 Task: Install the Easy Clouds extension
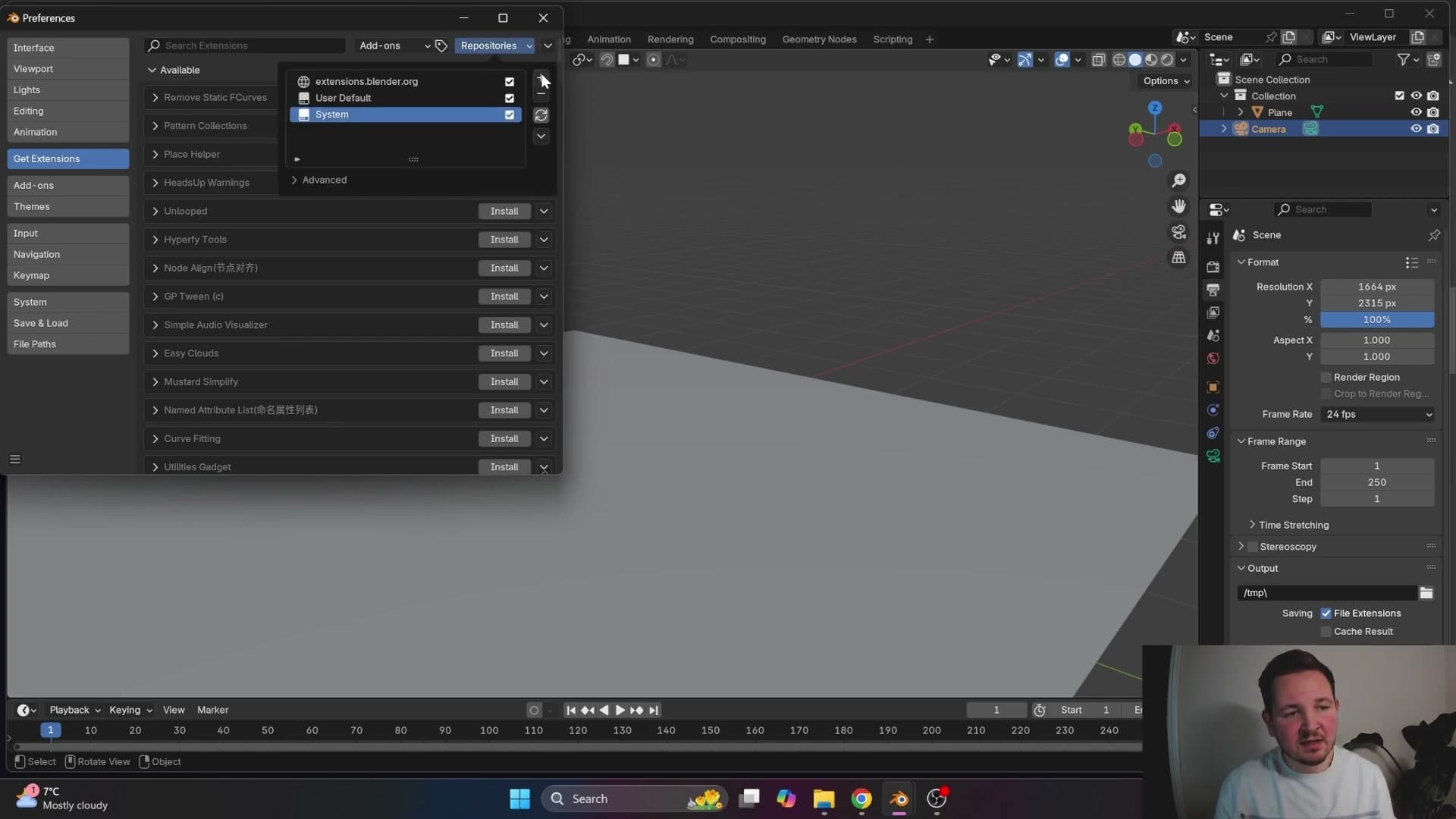504,353
